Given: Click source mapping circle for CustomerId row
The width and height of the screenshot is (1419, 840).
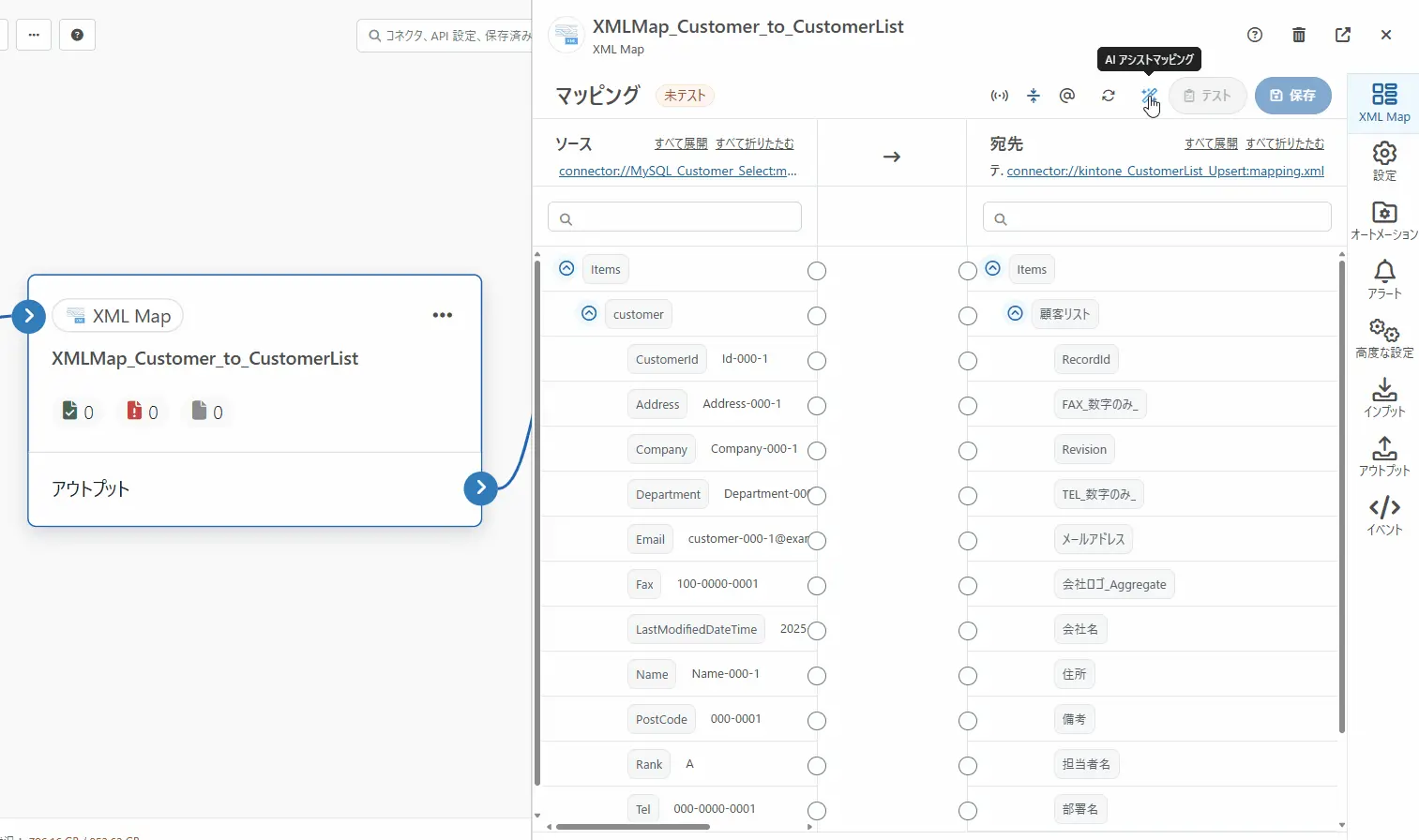Looking at the screenshot, I should pos(817,361).
